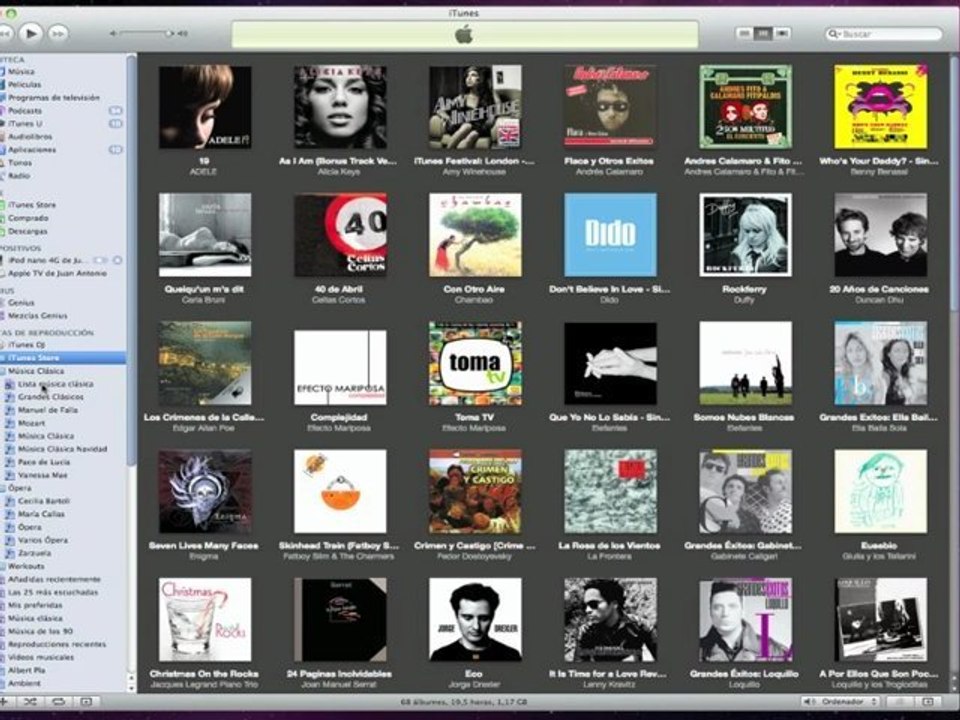Switch to Cover Flow view
This screenshot has width=960, height=720.
[783, 33]
